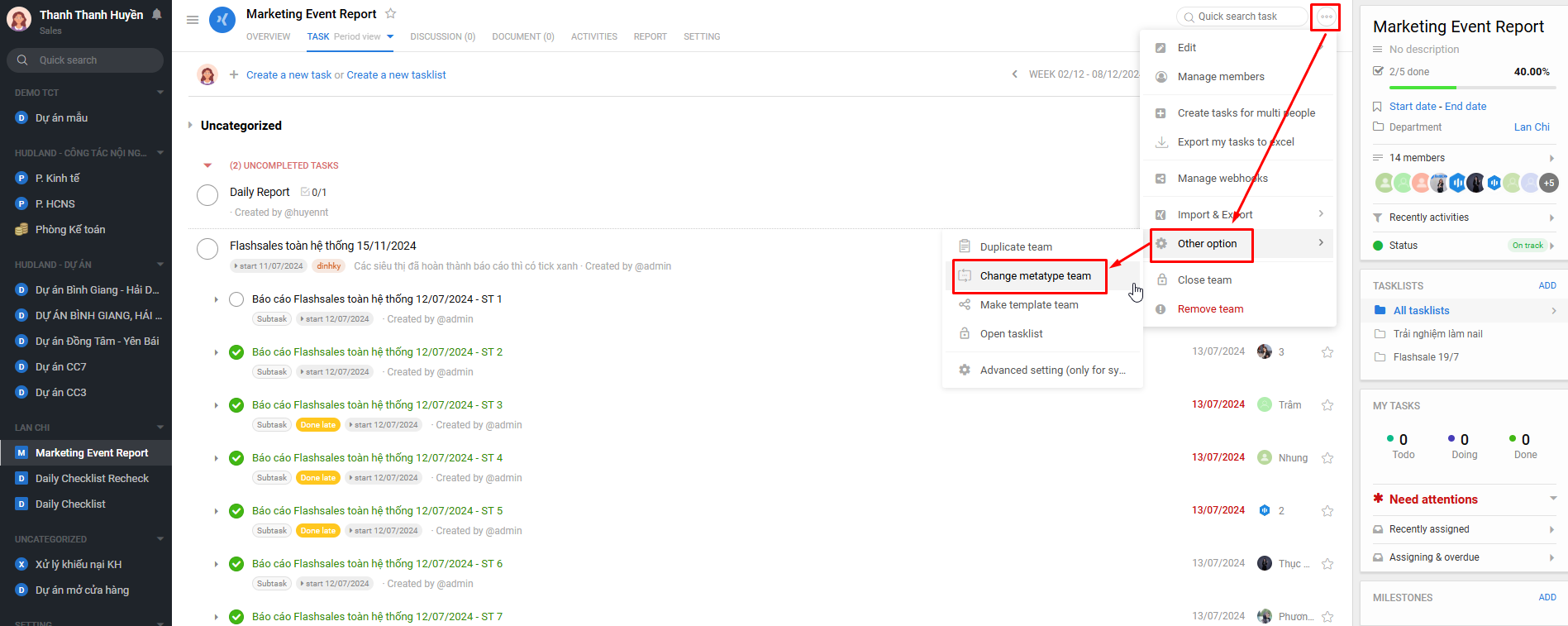
Task: Uncheck the completed ST 3 subtask
Action: 236,405
